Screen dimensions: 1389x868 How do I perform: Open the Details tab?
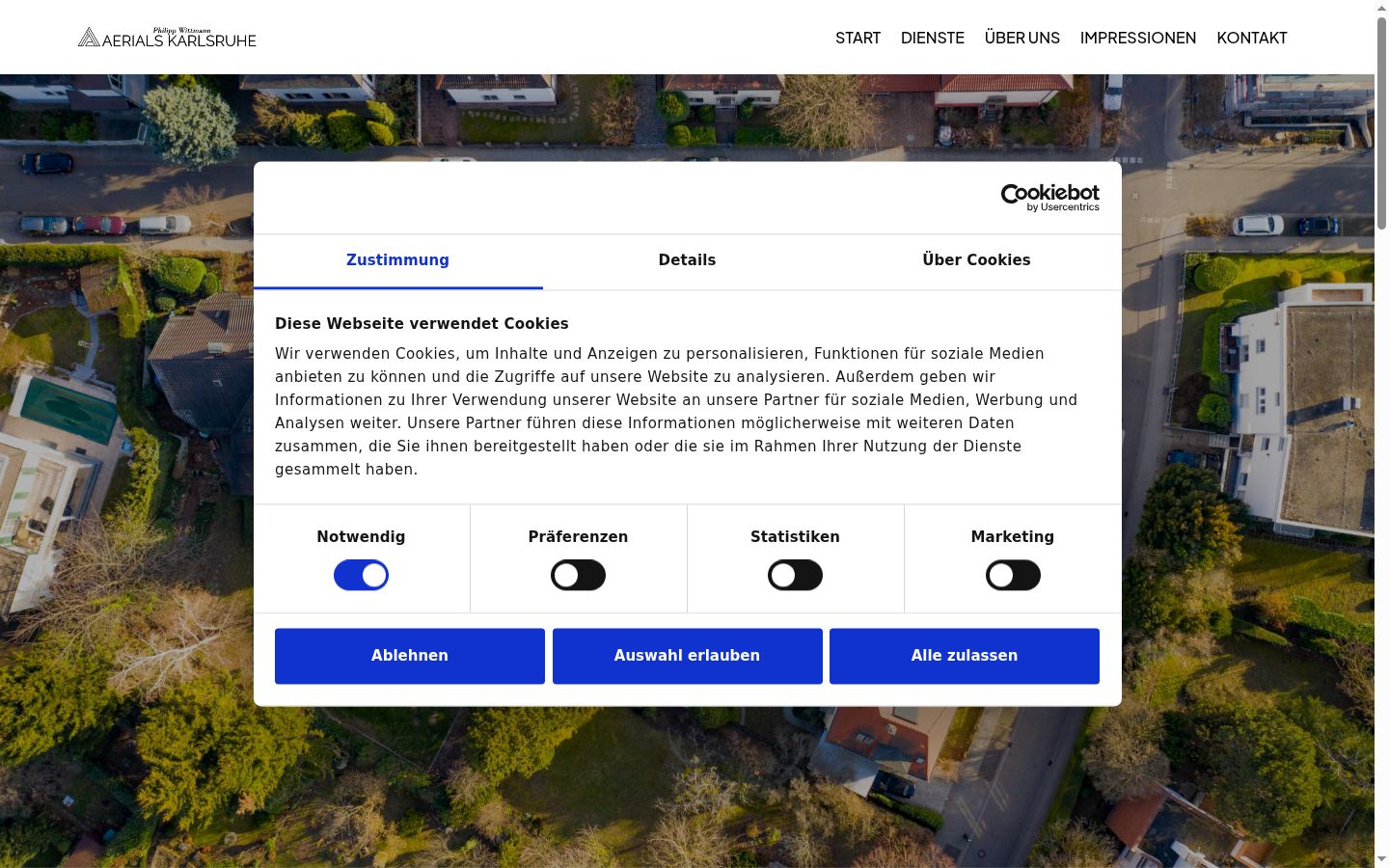[x=687, y=260]
